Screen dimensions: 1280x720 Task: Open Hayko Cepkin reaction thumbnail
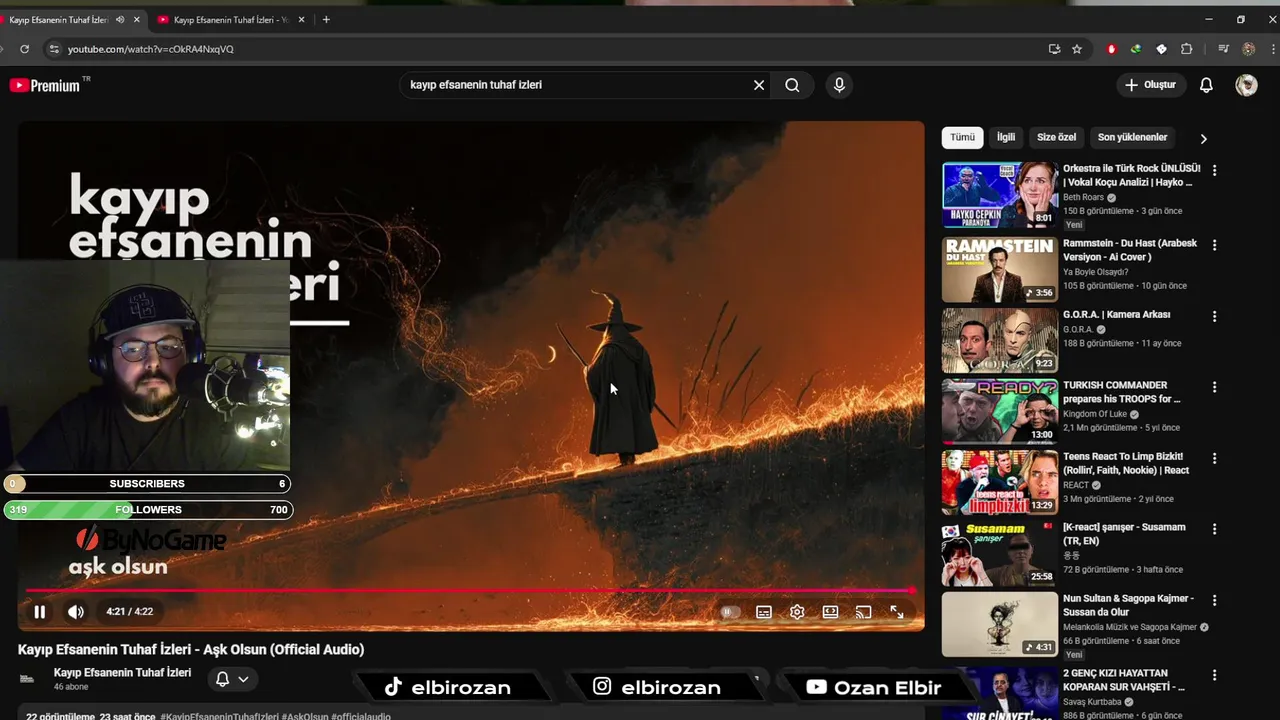point(999,195)
